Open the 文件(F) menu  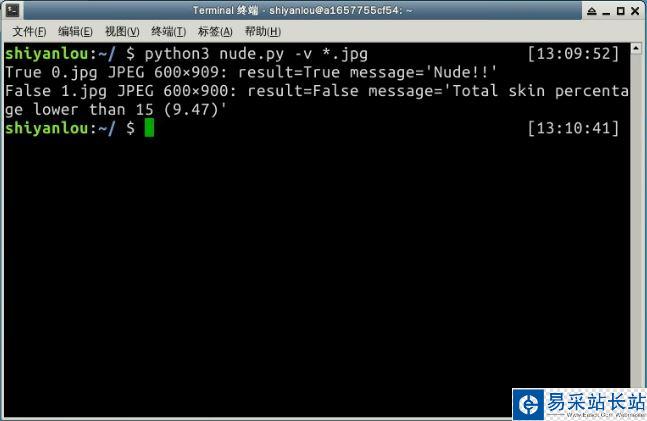pos(29,32)
